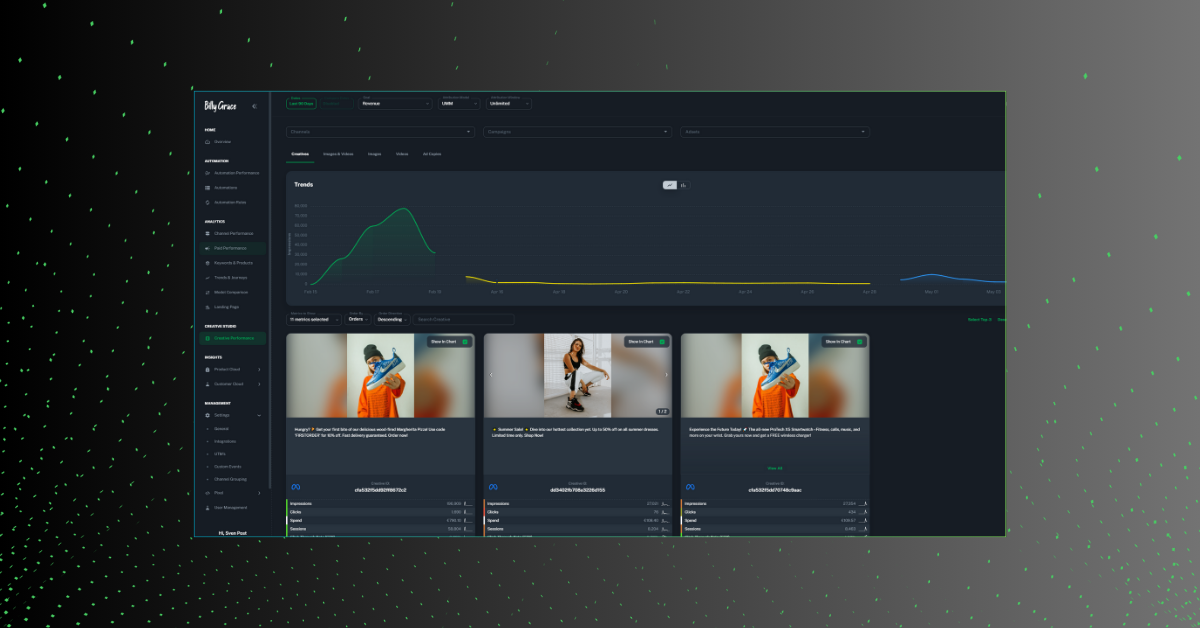The height and width of the screenshot is (628, 1200).
Task: Click the Channel Performance sidebar icon
Action: point(207,233)
